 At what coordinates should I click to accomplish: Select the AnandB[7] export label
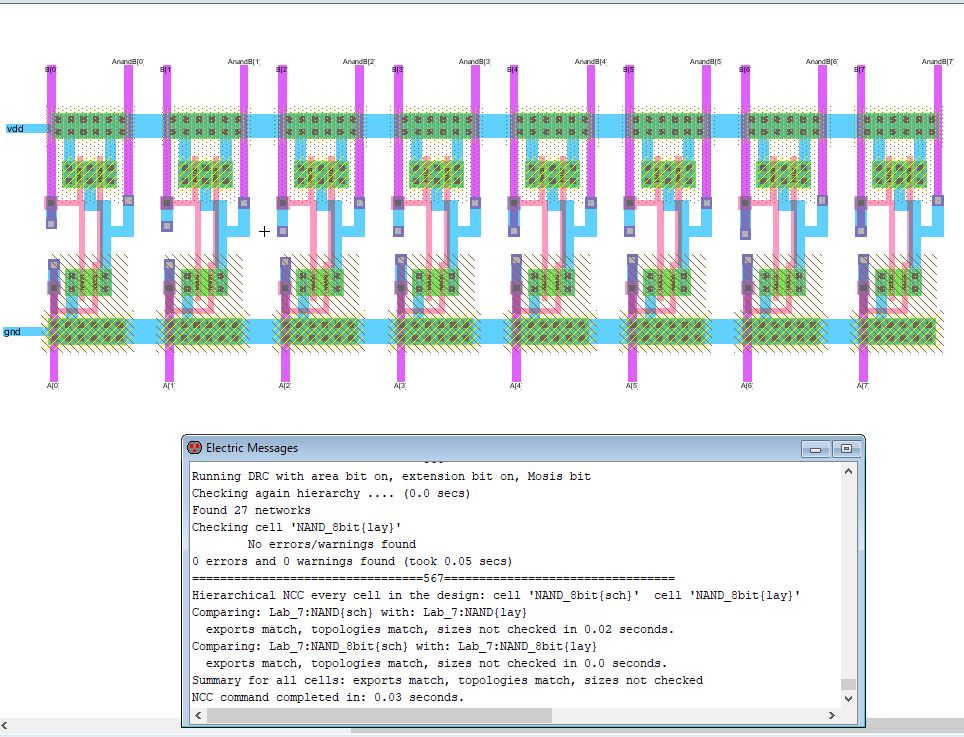point(938,61)
